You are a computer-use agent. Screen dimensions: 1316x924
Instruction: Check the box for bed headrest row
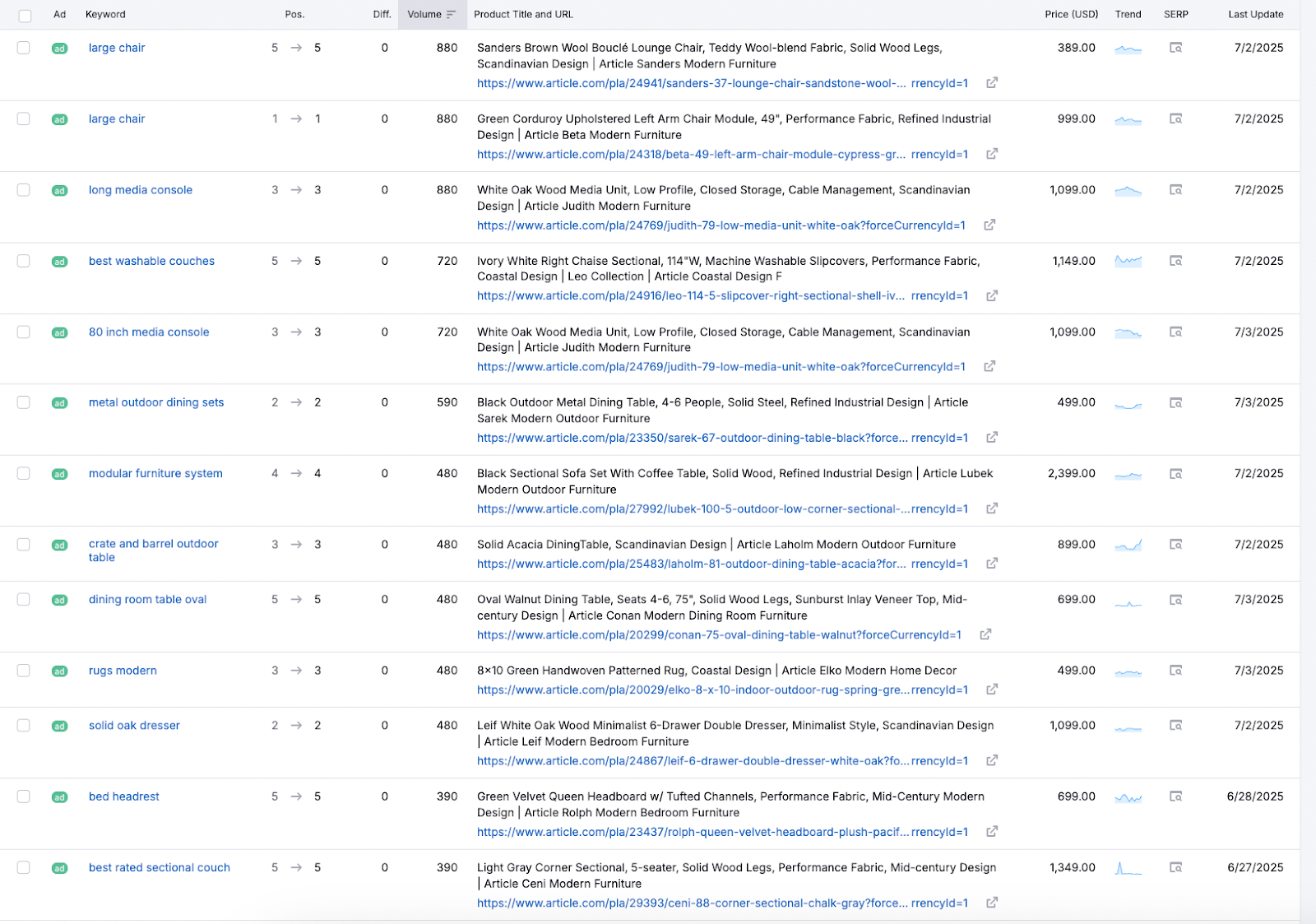(23, 796)
